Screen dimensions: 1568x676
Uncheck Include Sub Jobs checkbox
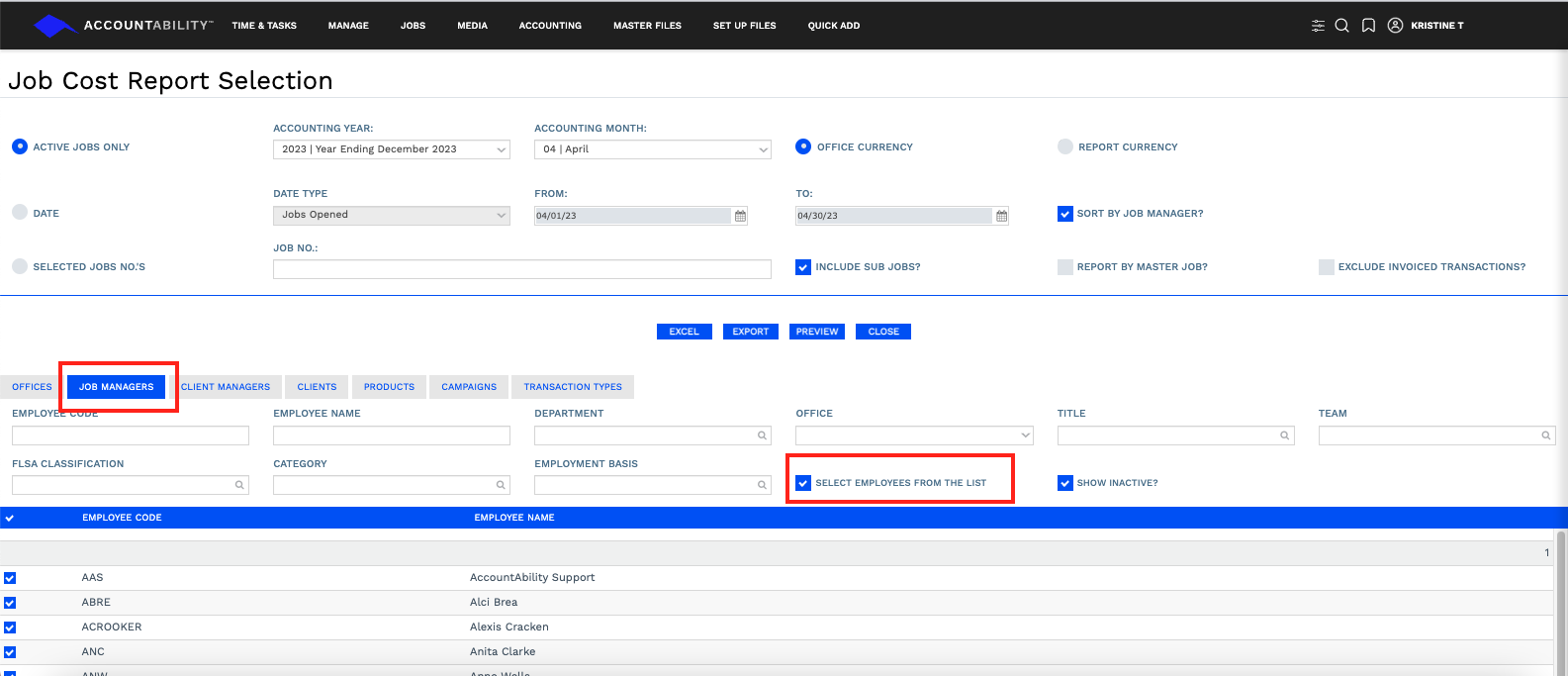coord(803,267)
